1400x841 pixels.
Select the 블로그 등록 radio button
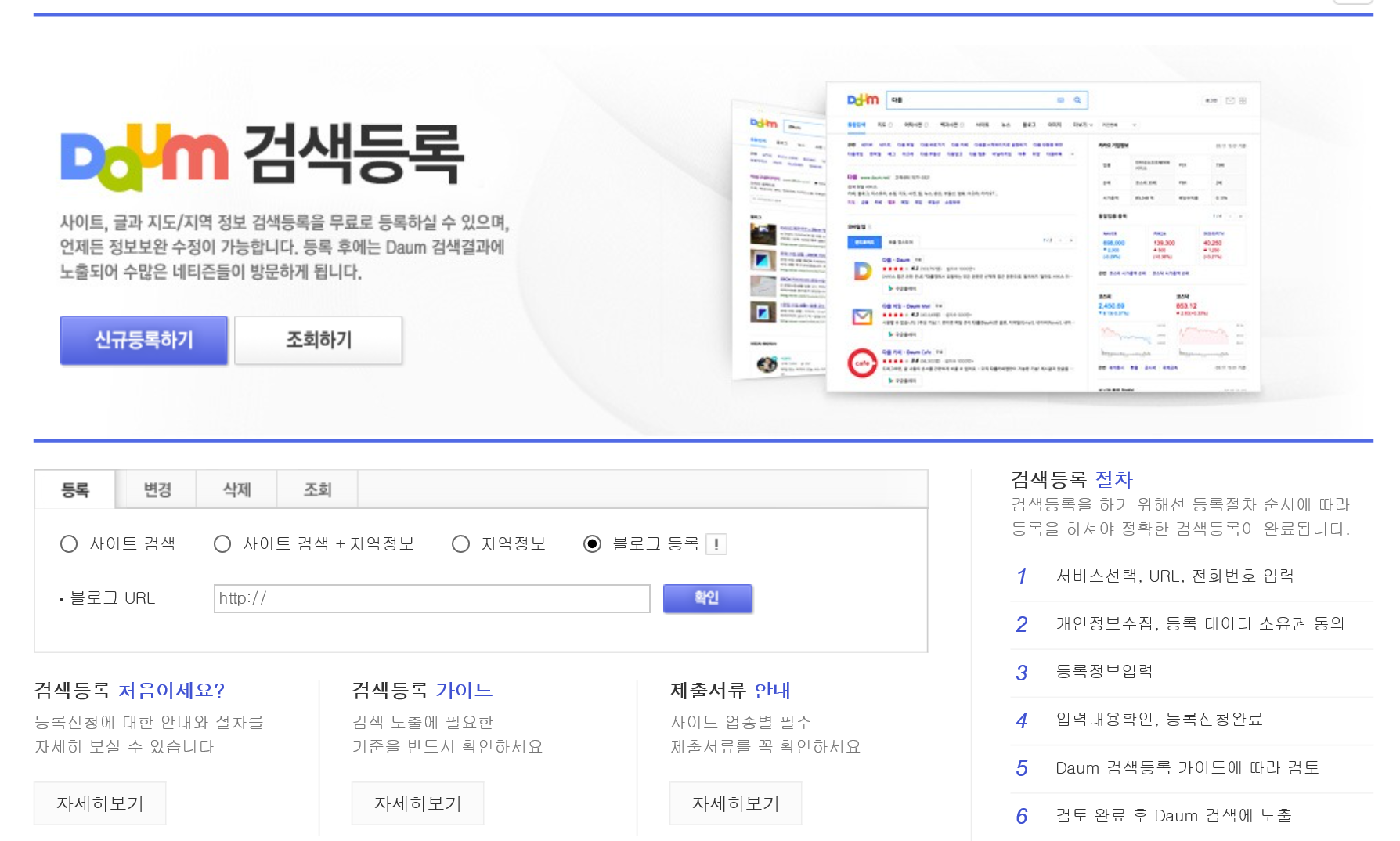[x=592, y=544]
